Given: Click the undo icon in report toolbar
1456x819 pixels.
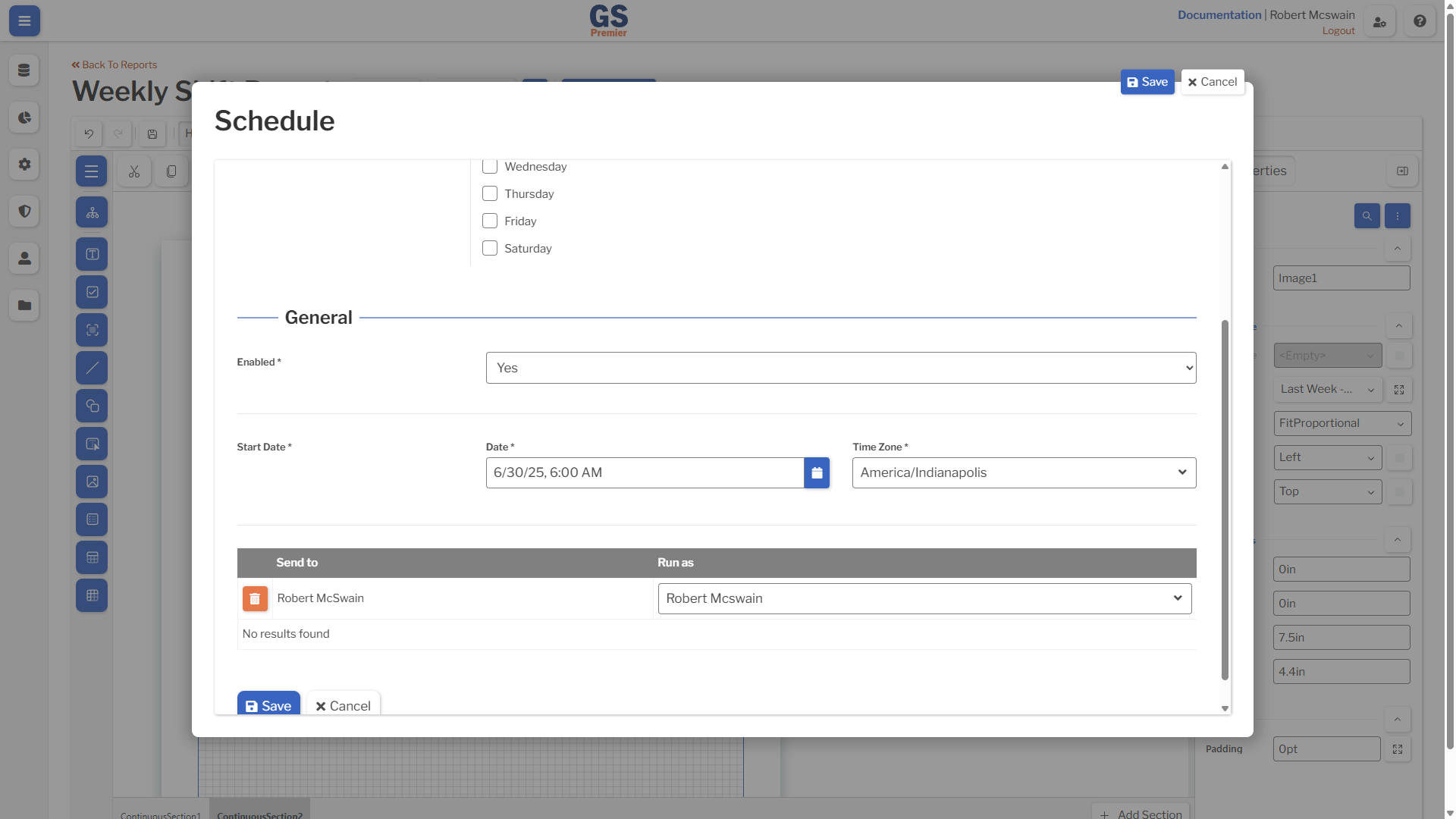Looking at the screenshot, I should [89, 134].
